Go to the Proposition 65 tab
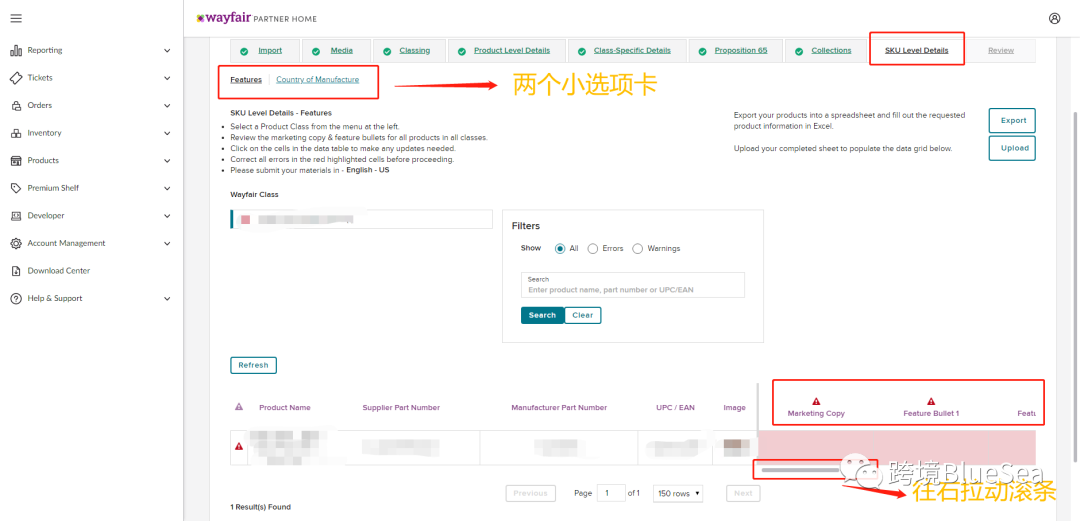This screenshot has height=521, width=1080. 740,50
